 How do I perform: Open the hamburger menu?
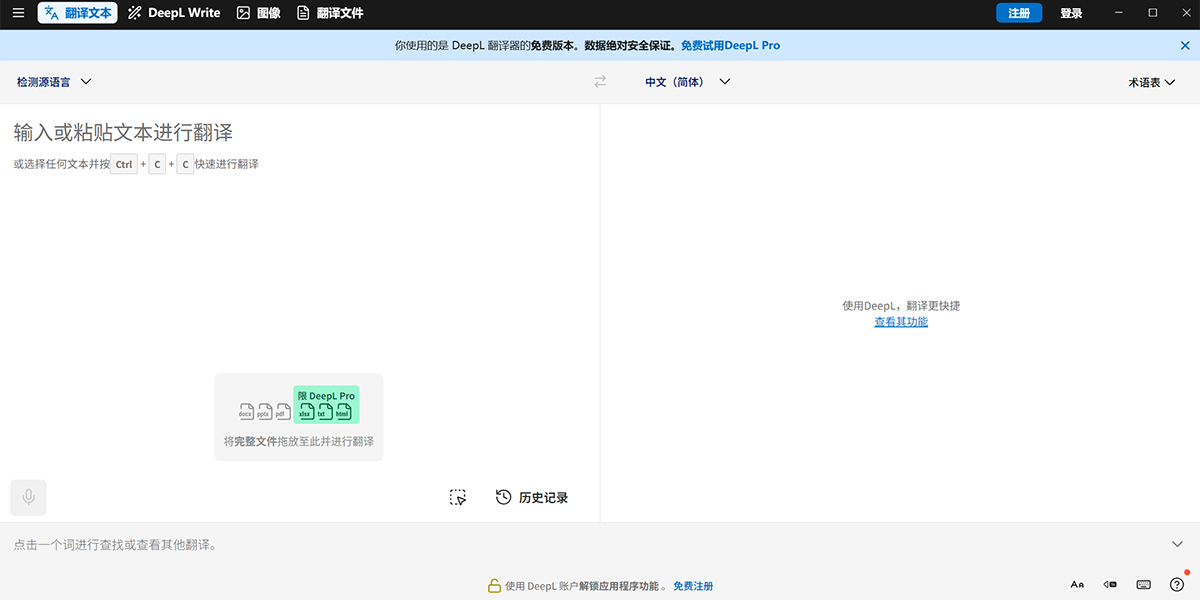click(x=17, y=13)
